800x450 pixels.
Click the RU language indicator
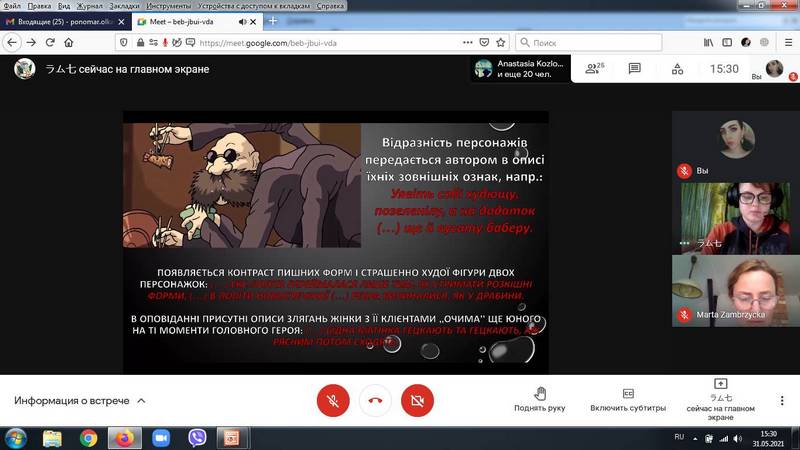(x=679, y=437)
